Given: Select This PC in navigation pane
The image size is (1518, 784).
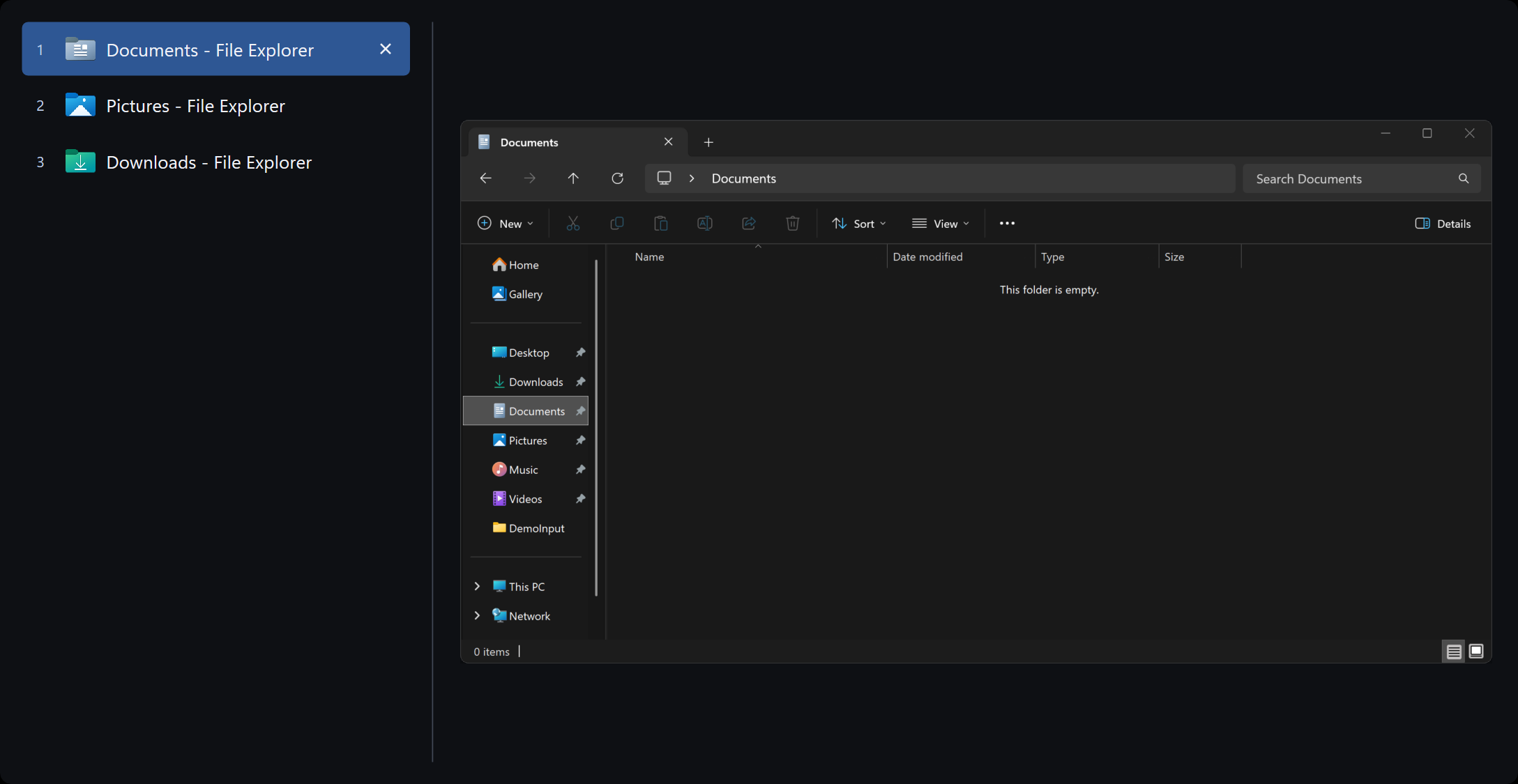Looking at the screenshot, I should coord(526,587).
